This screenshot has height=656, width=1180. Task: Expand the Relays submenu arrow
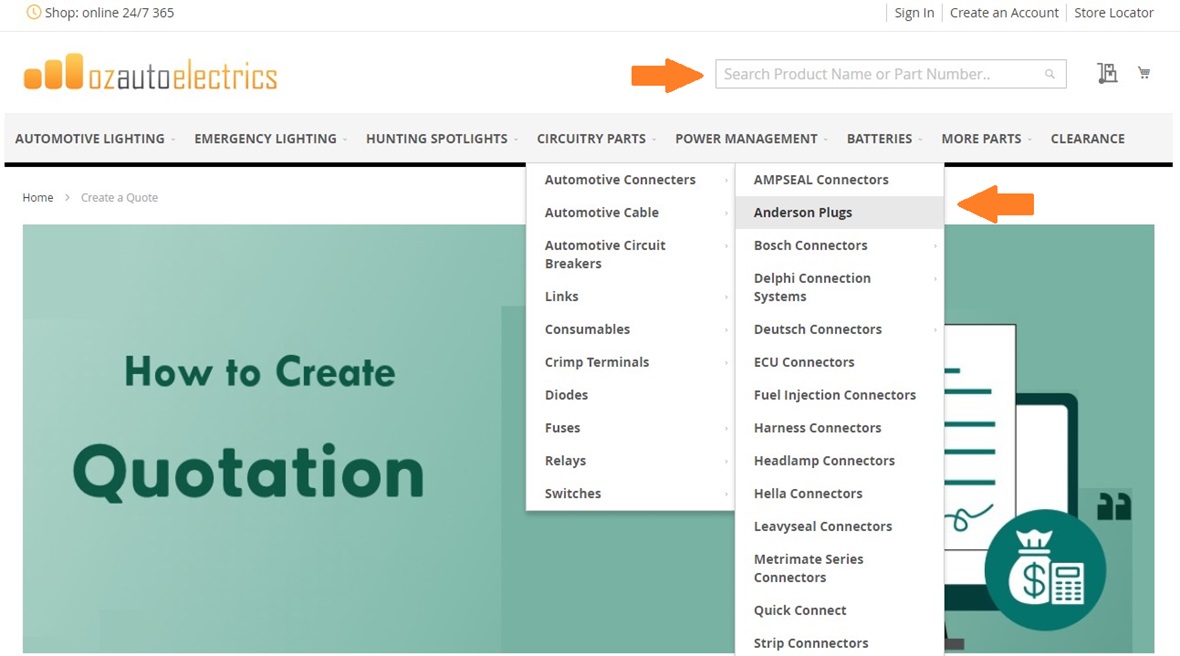pos(726,461)
